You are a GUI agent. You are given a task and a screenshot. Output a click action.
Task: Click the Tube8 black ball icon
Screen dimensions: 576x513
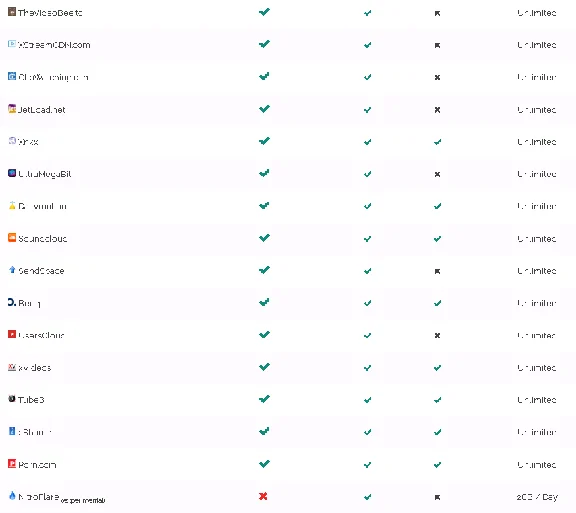pos(12,399)
